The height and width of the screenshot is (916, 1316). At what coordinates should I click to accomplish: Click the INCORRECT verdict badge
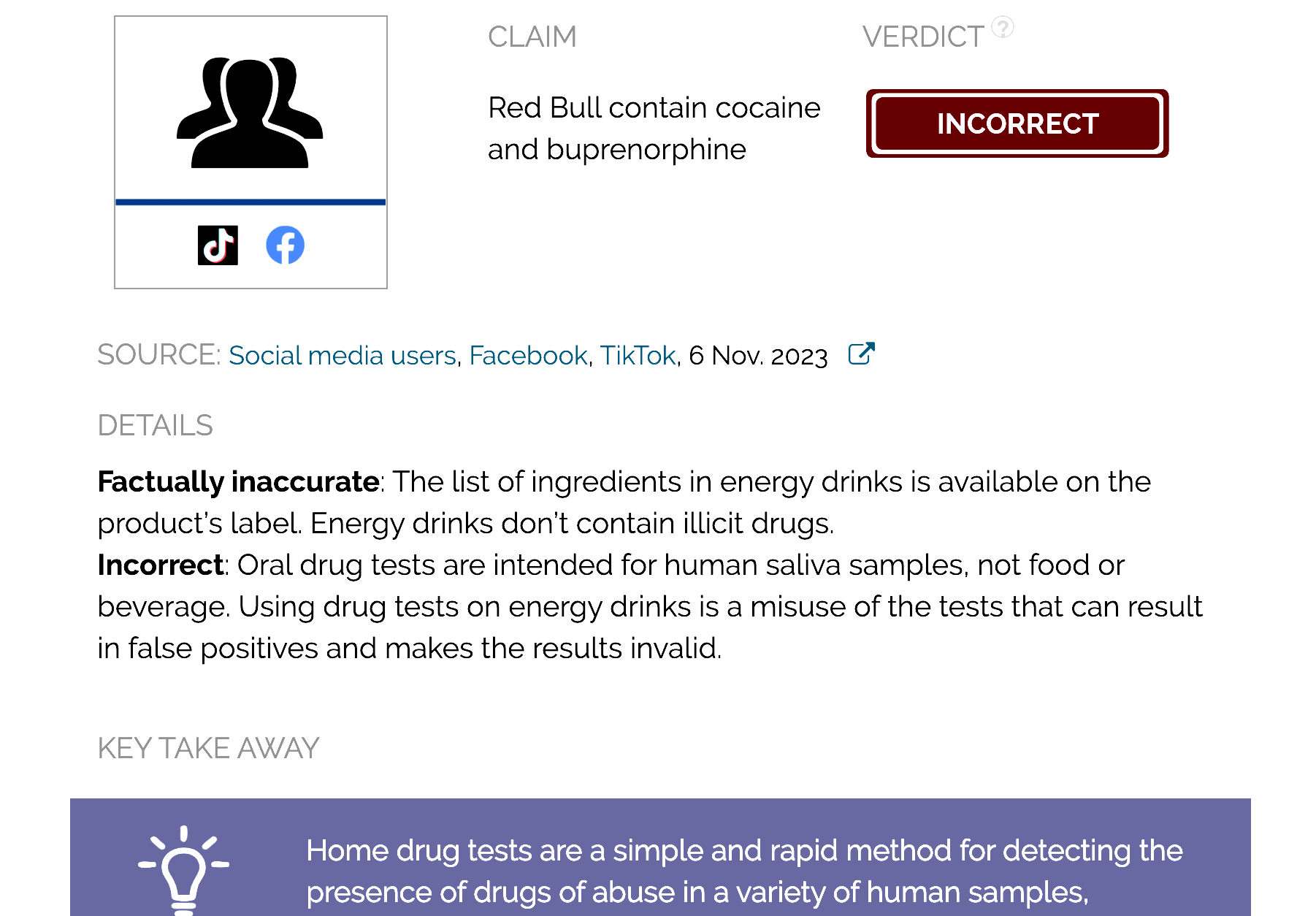[1017, 123]
